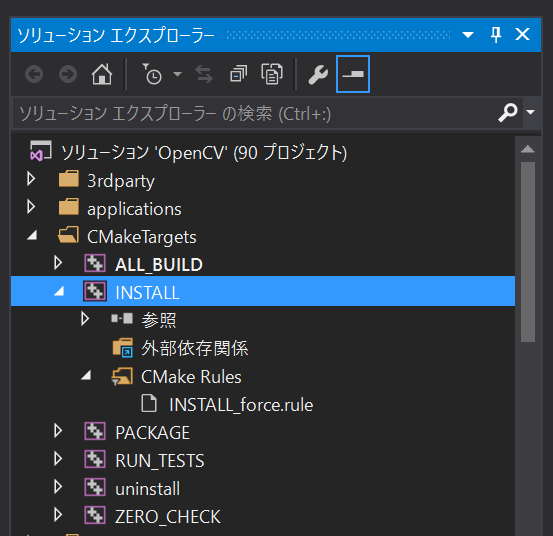Open the window position dropdown in title bar
Image resolution: width=553 pixels, height=536 pixels.
pos(468,35)
